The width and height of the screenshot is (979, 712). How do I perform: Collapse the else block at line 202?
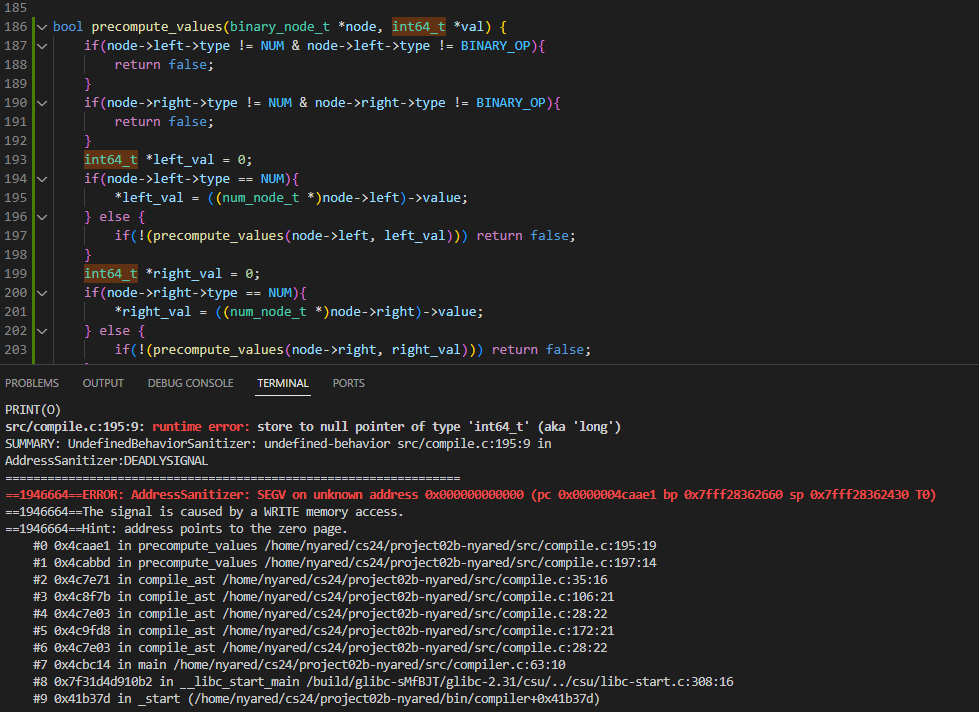coord(42,330)
